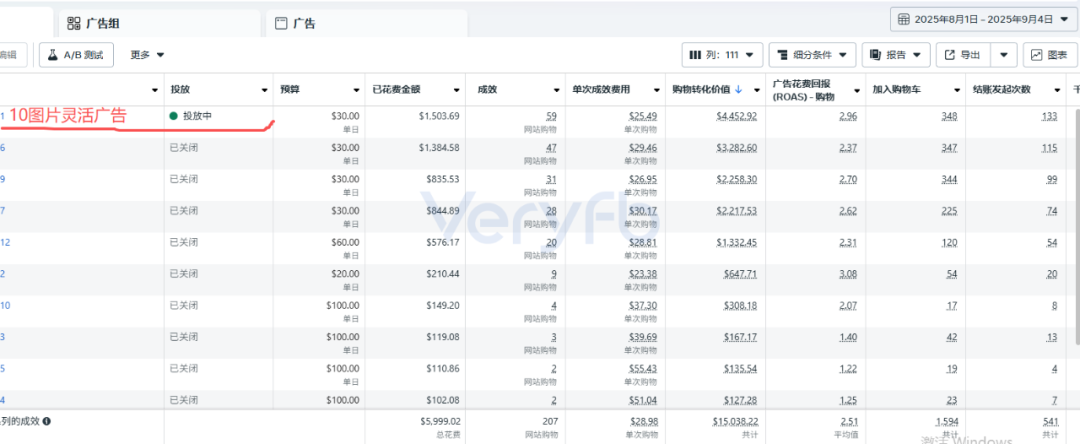Image resolution: width=1080 pixels, height=444 pixels.
Task: Click the ROAS value 3.08
Action: 849,273
